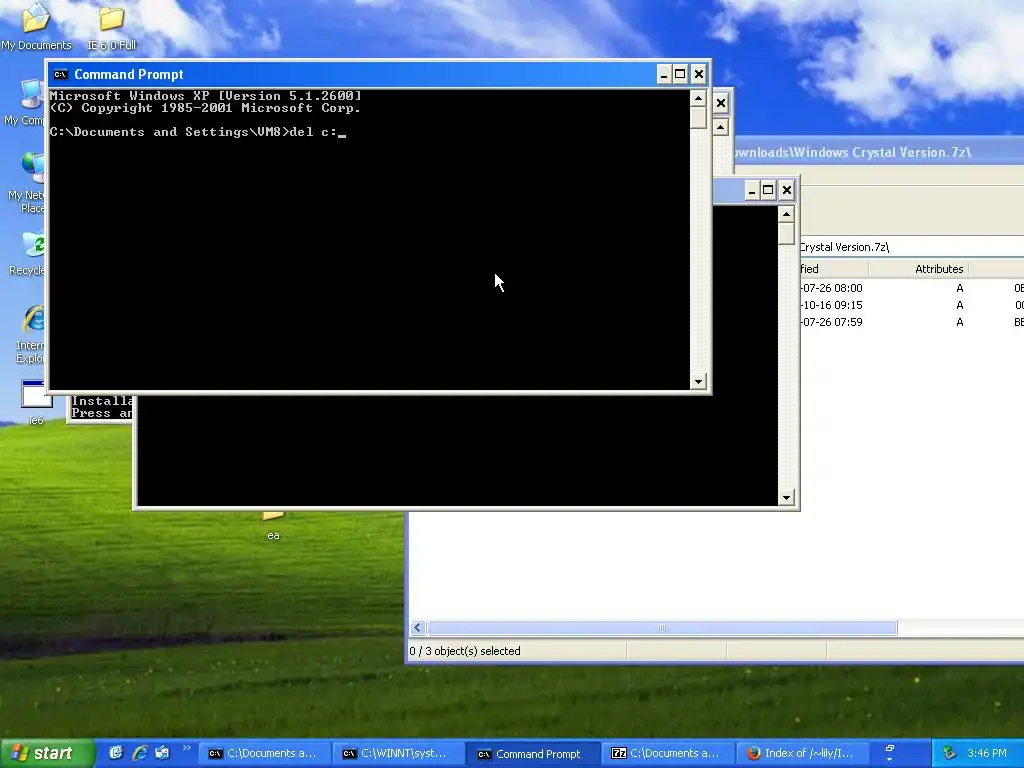Expand the quick launch chevron
Viewport: 1024px width, 768px height.
point(187,748)
